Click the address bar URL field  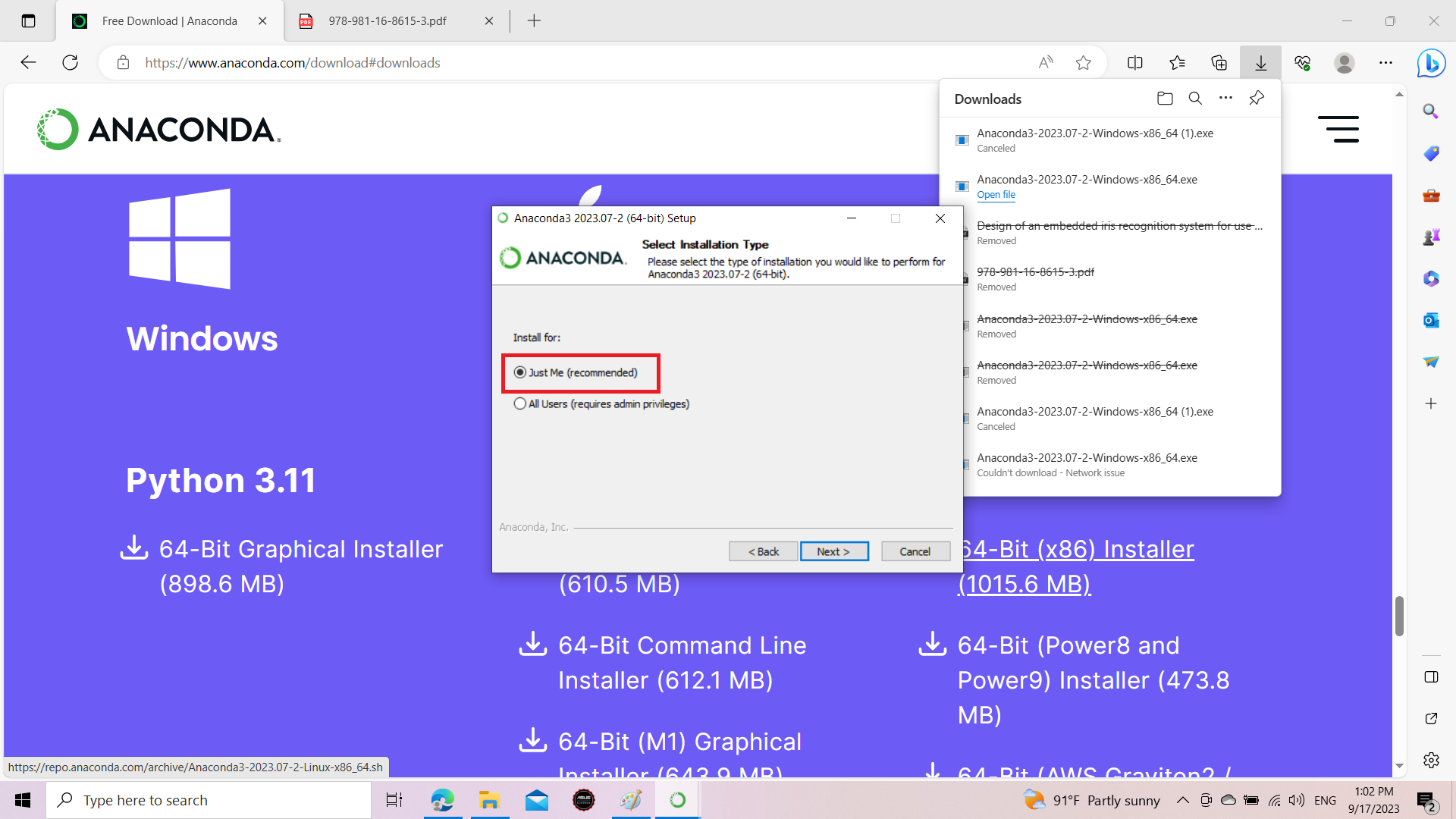pos(584,63)
